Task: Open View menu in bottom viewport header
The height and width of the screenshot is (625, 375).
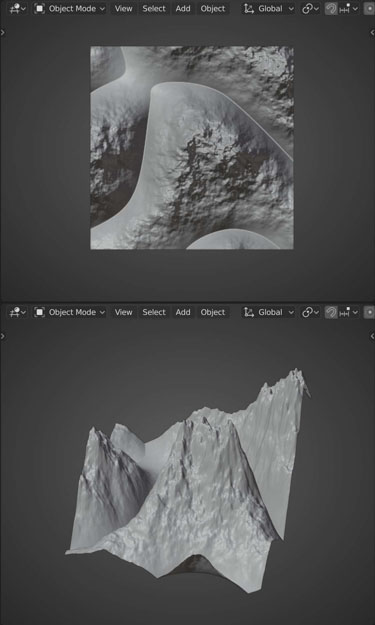Action: tap(124, 312)
